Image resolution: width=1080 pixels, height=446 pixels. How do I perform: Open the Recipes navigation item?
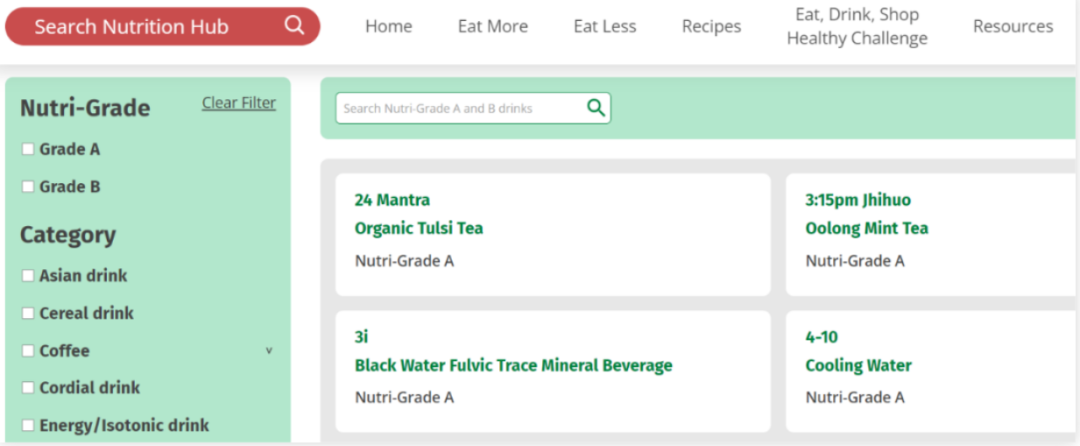(711, 27)
